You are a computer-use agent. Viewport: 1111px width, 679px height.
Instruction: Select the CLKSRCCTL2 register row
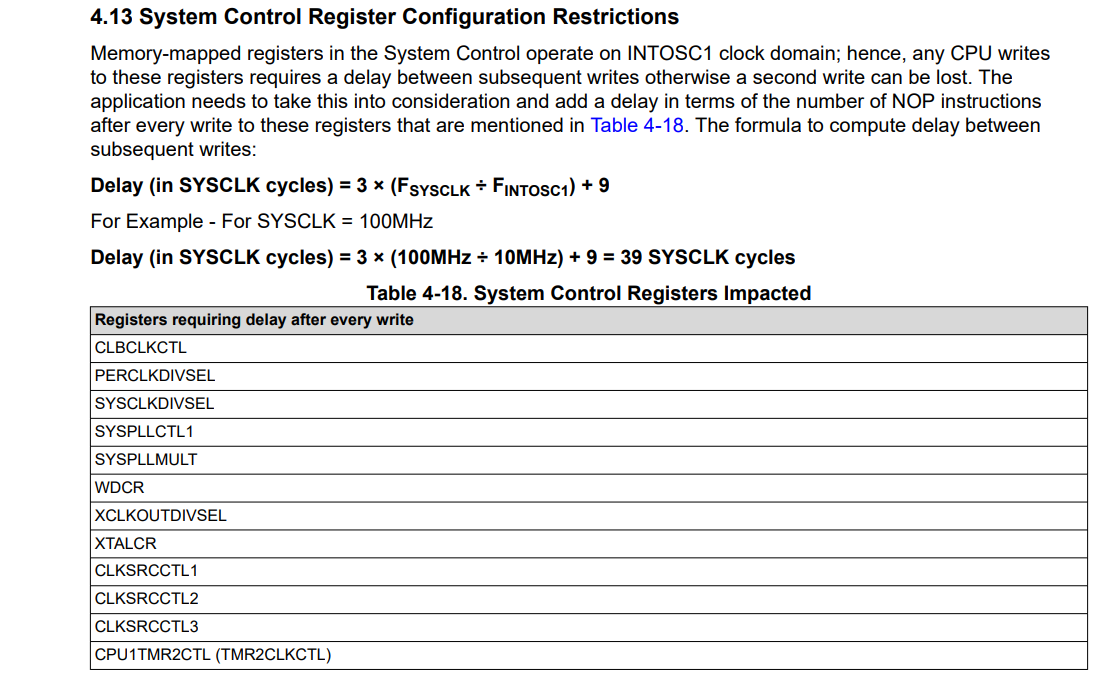point(147,599)
